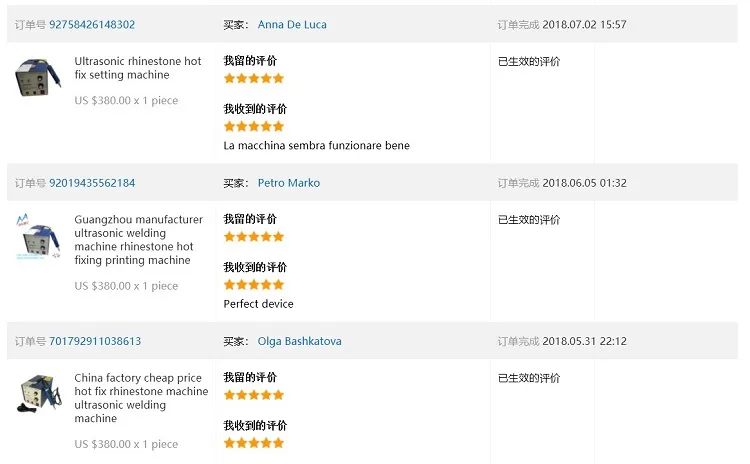This screenshot has height=464, width=750.
Task: Click the star rating I left for Anna De Luca
Action: (x=254, y=78)
